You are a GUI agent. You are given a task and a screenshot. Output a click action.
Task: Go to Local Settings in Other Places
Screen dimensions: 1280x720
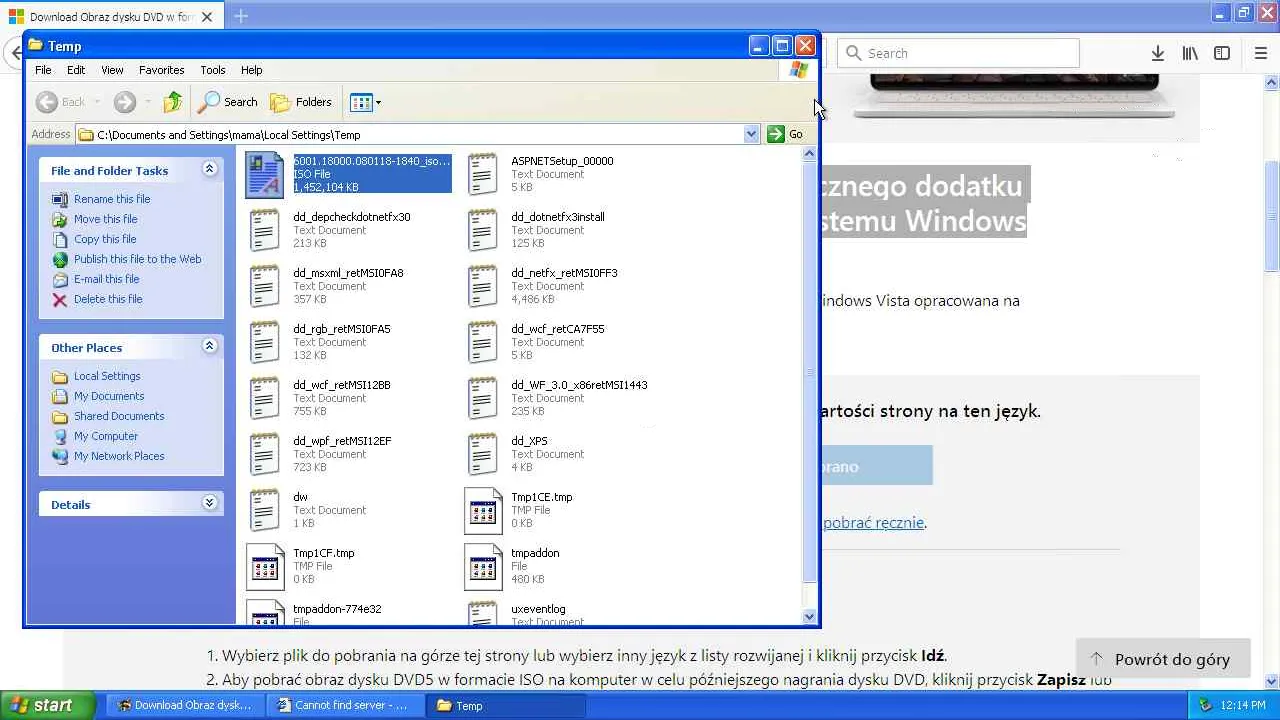click(107, 376)
